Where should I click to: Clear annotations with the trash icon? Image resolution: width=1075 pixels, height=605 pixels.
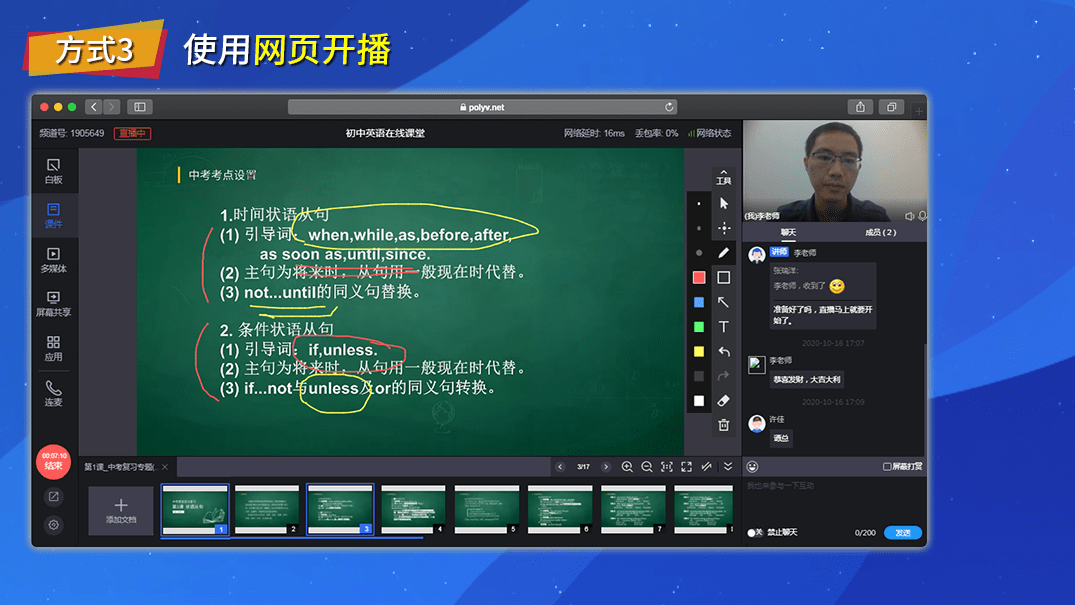pyautogui.click(x=724, y=424)
